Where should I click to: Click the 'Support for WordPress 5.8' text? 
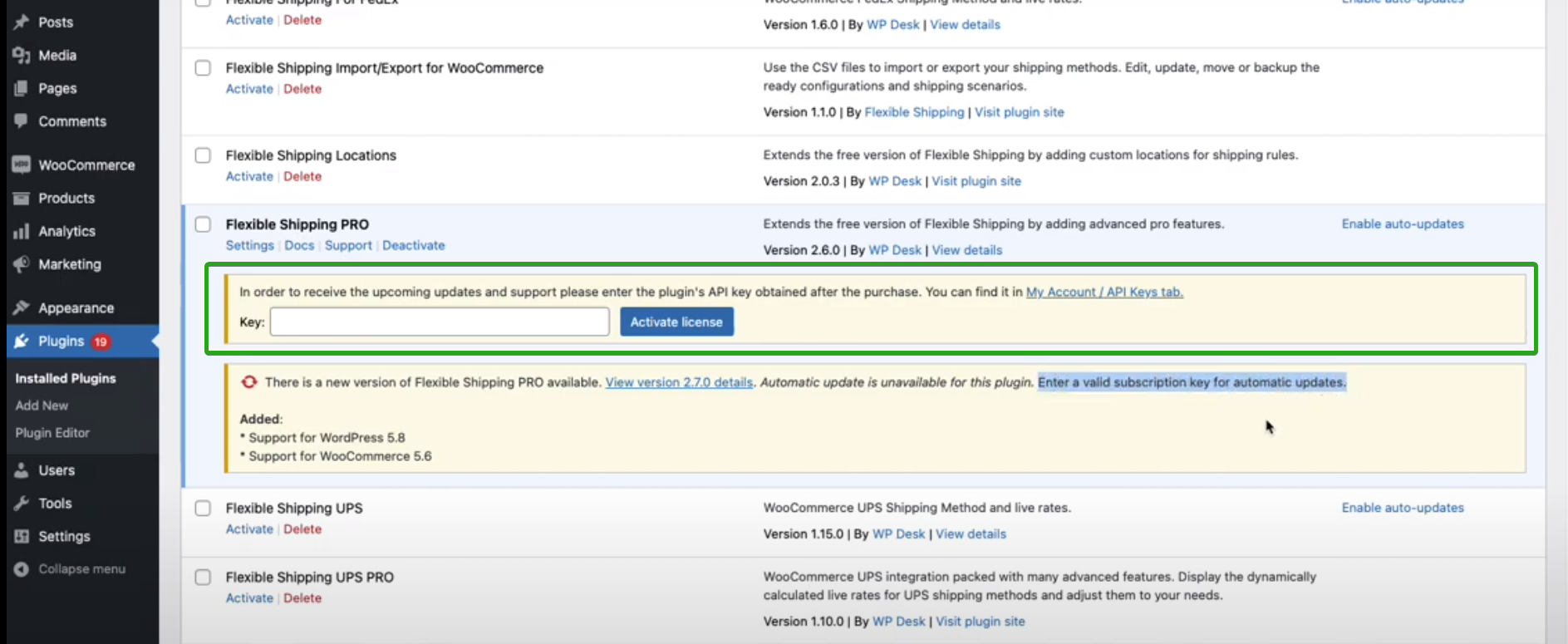click(327, 438)
